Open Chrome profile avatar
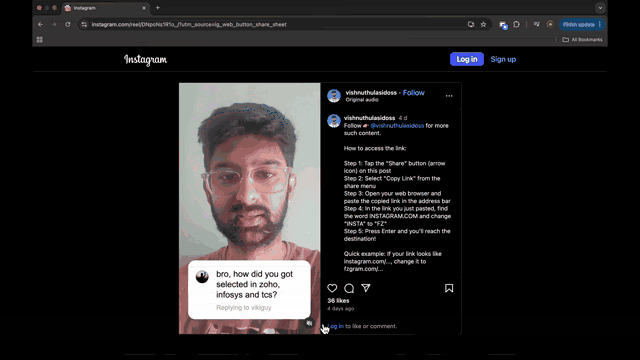Viewport: 640px width, 360px height. point(550,24)
